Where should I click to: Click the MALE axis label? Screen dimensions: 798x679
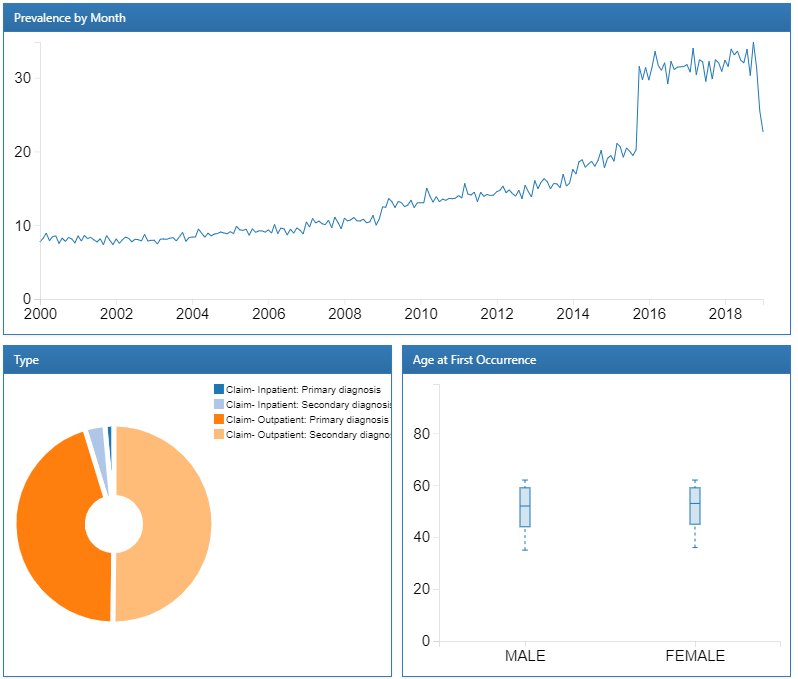pos(525,656)
